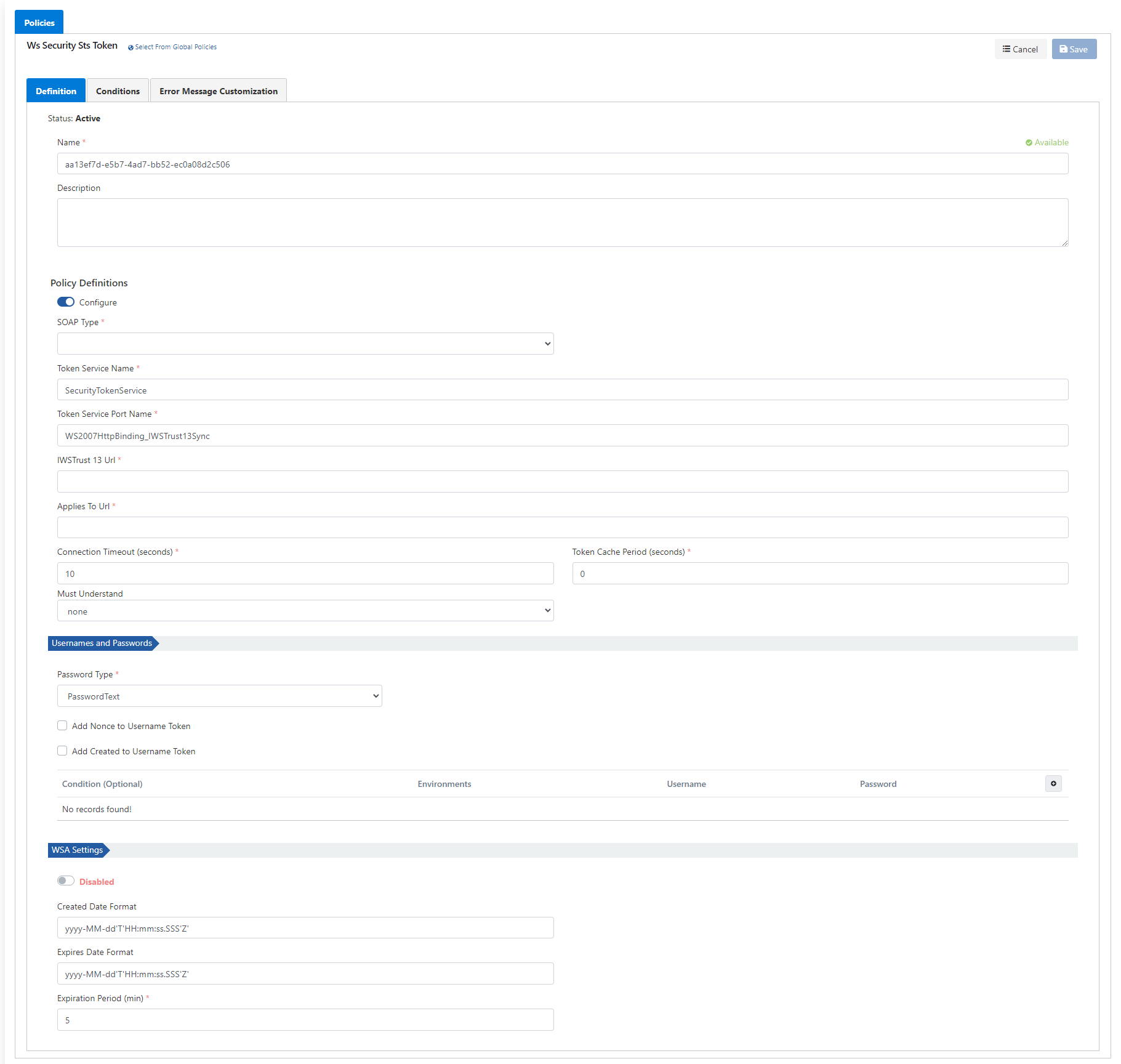Toggle the Configure switch off

66,302
